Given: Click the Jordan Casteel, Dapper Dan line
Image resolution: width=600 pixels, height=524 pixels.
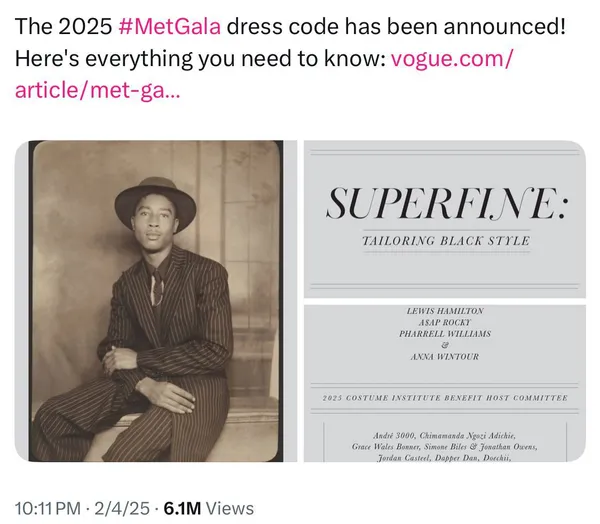Looking at the screenshot, I should 445,458.
